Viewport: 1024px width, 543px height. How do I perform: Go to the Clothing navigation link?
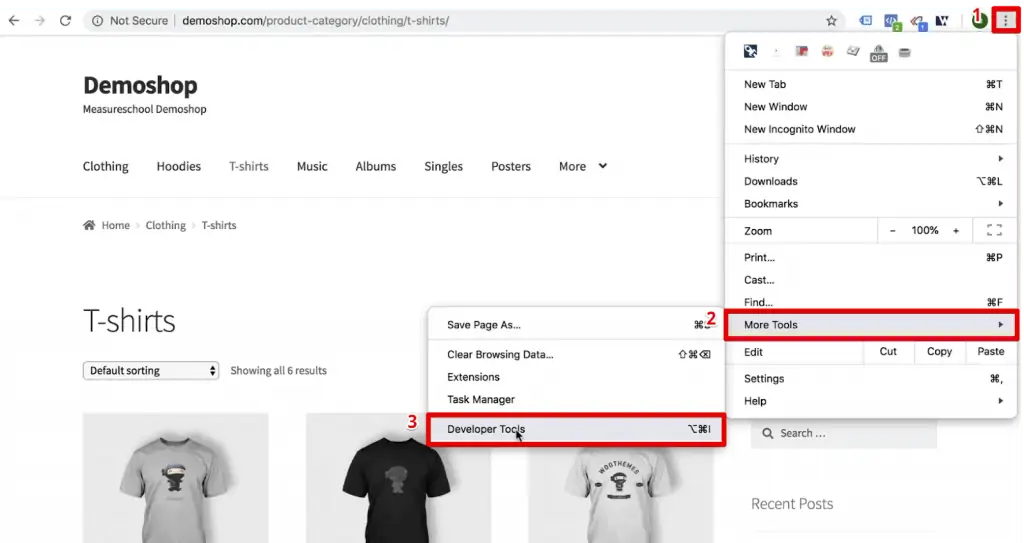pos(106,167)
